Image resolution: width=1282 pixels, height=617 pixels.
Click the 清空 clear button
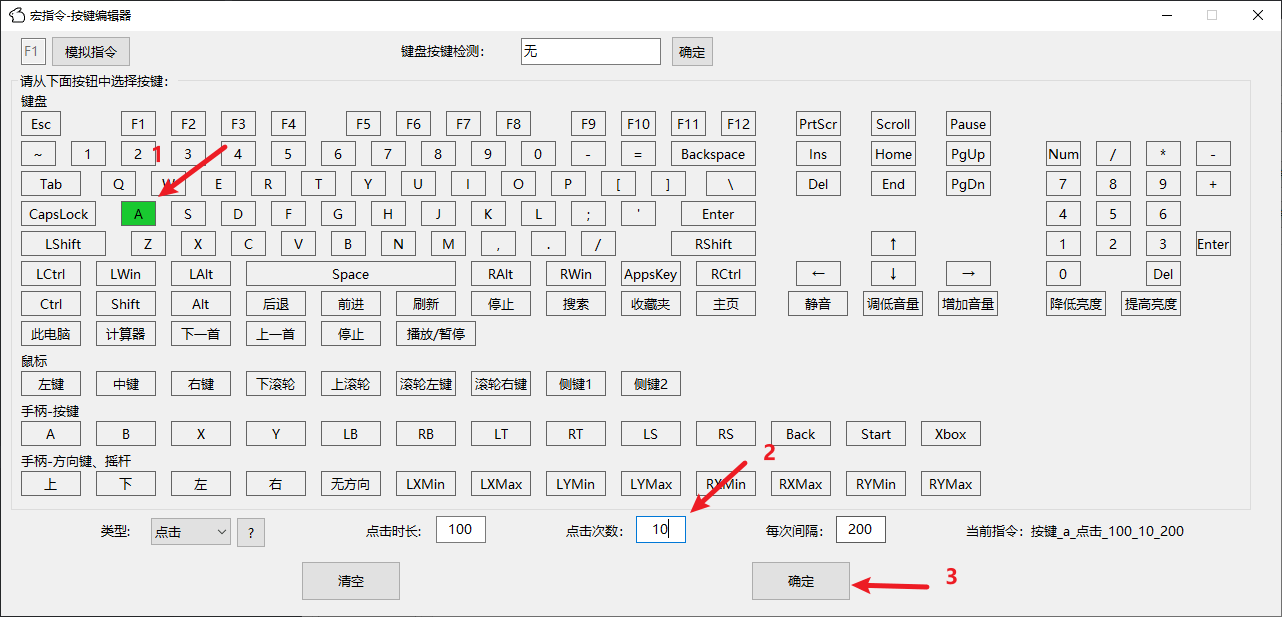[x=351, y=581]
